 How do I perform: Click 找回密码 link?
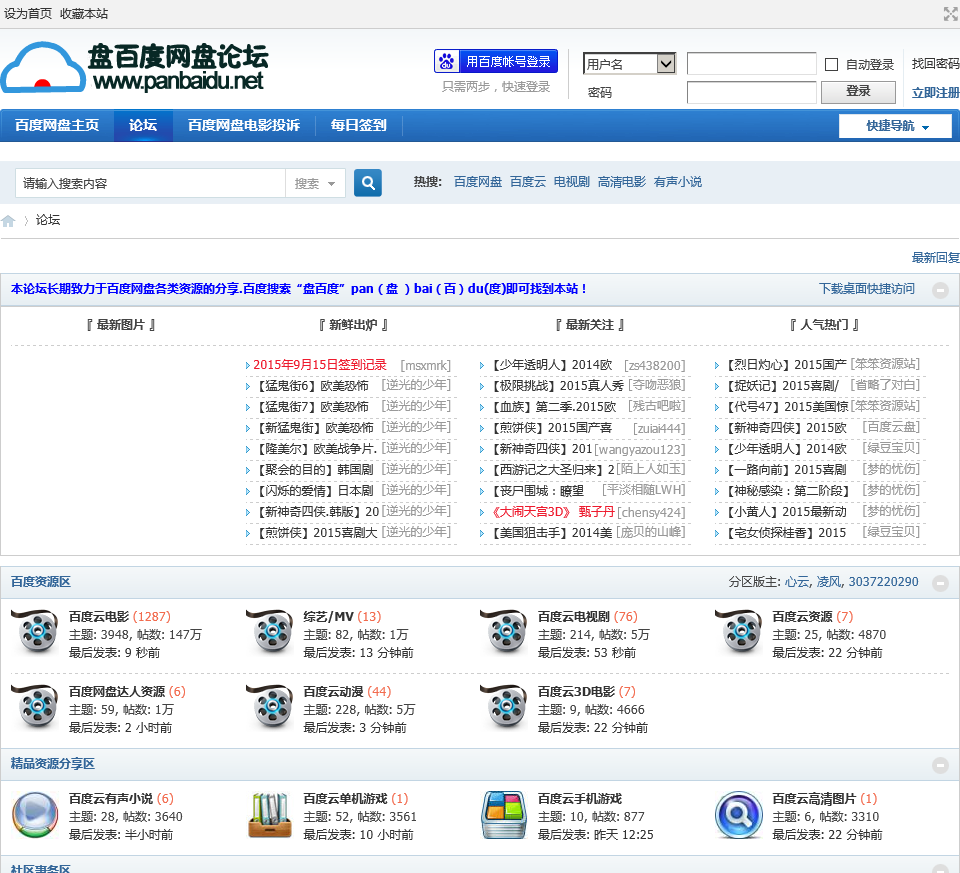click(936, 64)
